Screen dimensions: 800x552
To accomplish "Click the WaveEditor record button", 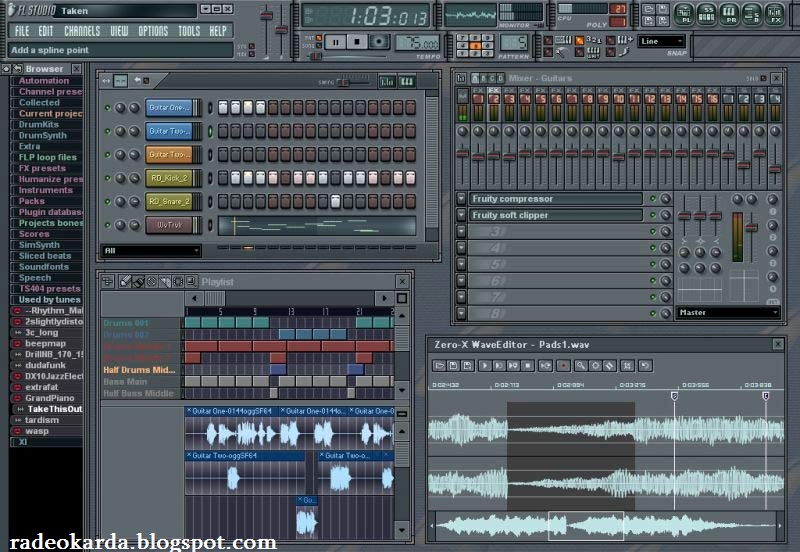I will tap(563, 365).
